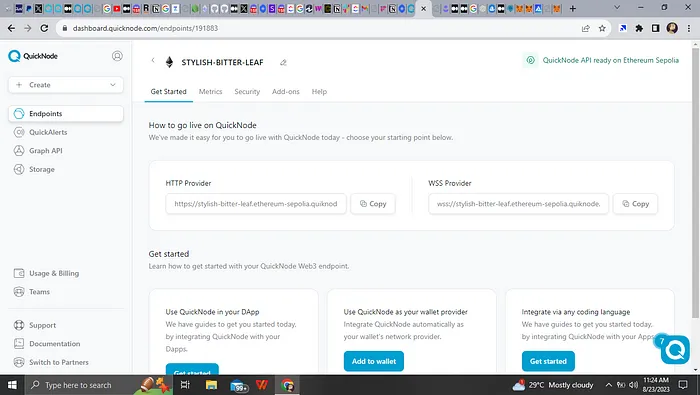Open Usage & Billing page
The width and height of the screenshot is (700, 395).
(54, 273)
